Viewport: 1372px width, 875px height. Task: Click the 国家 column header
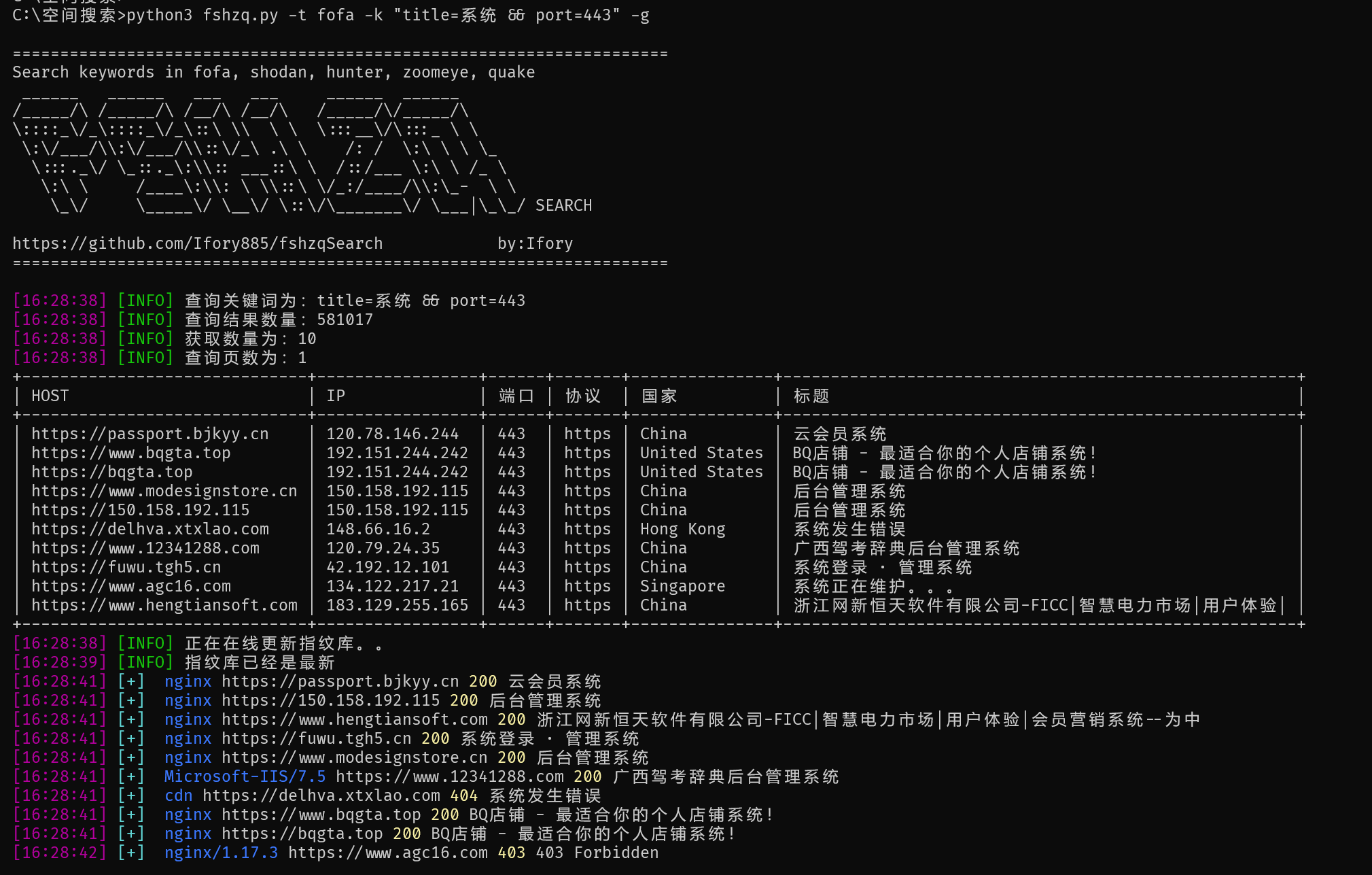point(658,396)
